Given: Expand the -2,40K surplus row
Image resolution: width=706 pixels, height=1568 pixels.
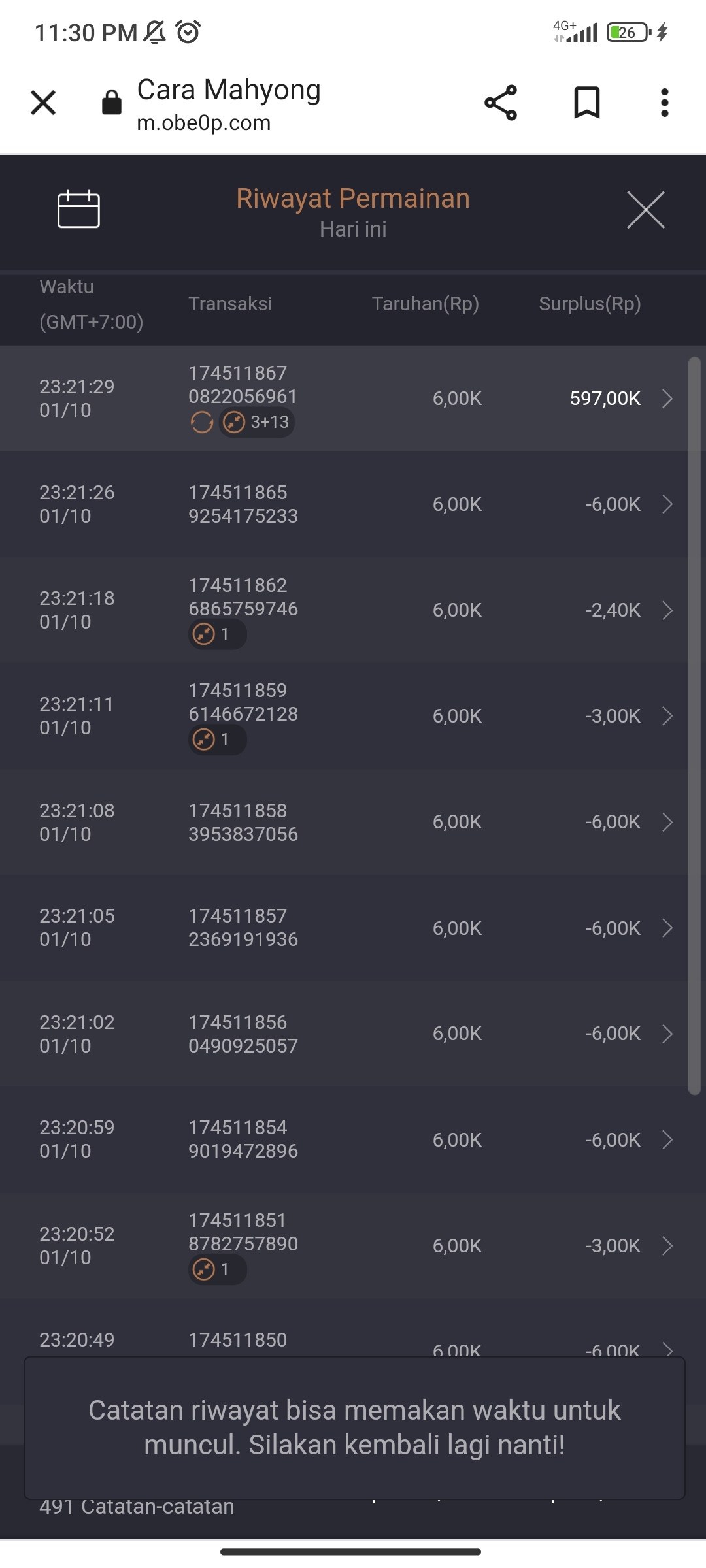Looking at the screenshot, I should point(667,610).
